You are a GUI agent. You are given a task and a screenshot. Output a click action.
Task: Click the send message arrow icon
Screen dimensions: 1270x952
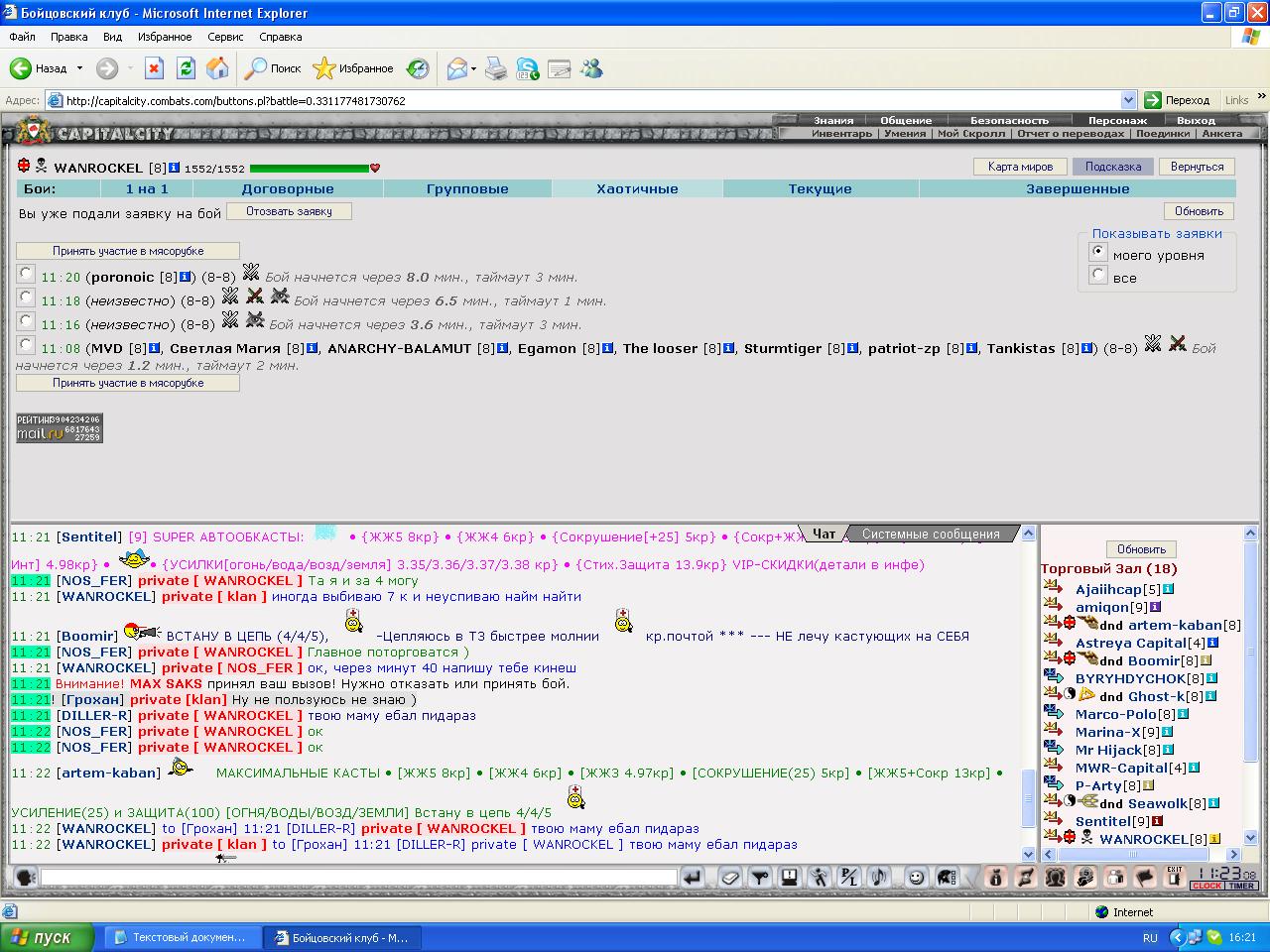[693, 877]
